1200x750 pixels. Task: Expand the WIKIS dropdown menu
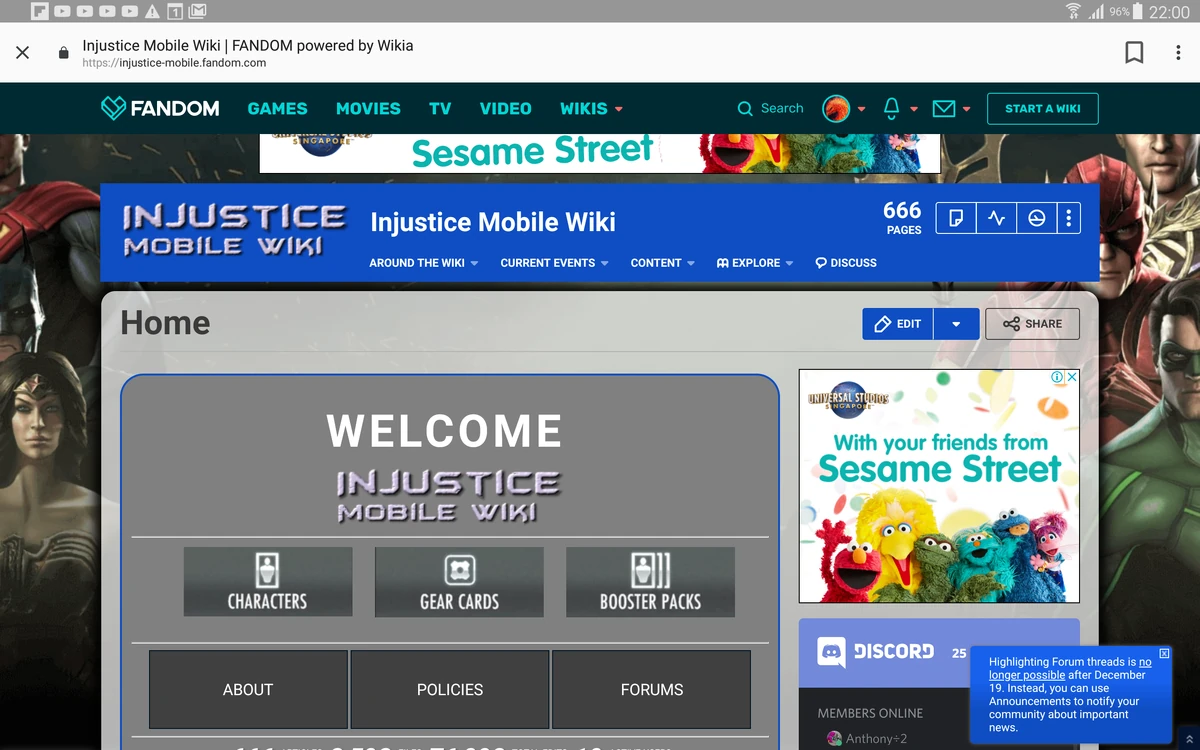pyautogui.click(x=591, y=108)
